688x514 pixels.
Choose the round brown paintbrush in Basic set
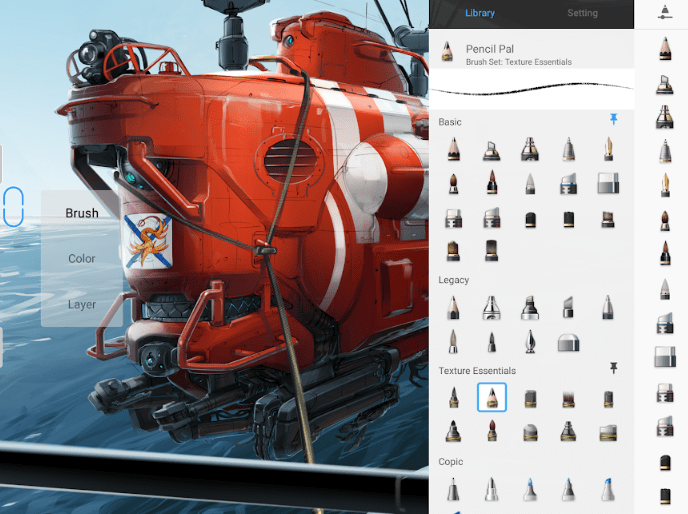point(453,183)
